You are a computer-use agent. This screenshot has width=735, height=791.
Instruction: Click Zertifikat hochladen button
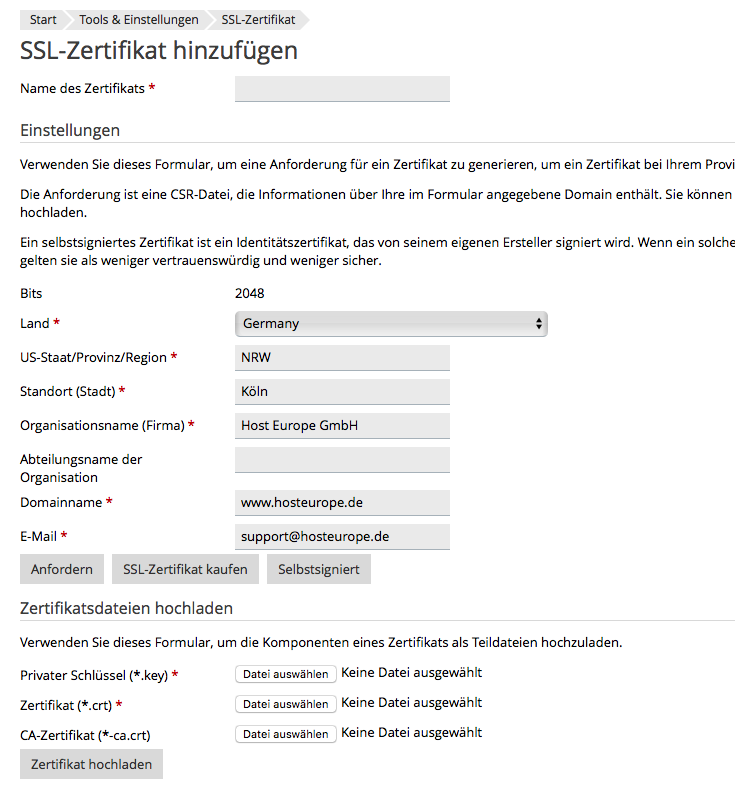(91, 764)
